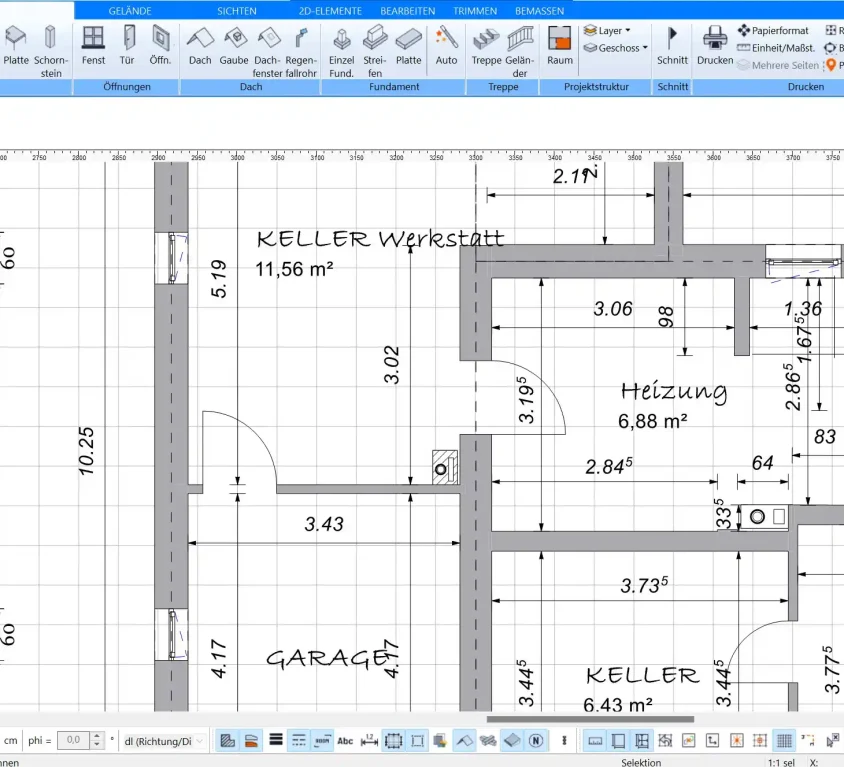Click the Raum room tool
844x767 pixels.
pyautogui.click(x=560, y=46)
